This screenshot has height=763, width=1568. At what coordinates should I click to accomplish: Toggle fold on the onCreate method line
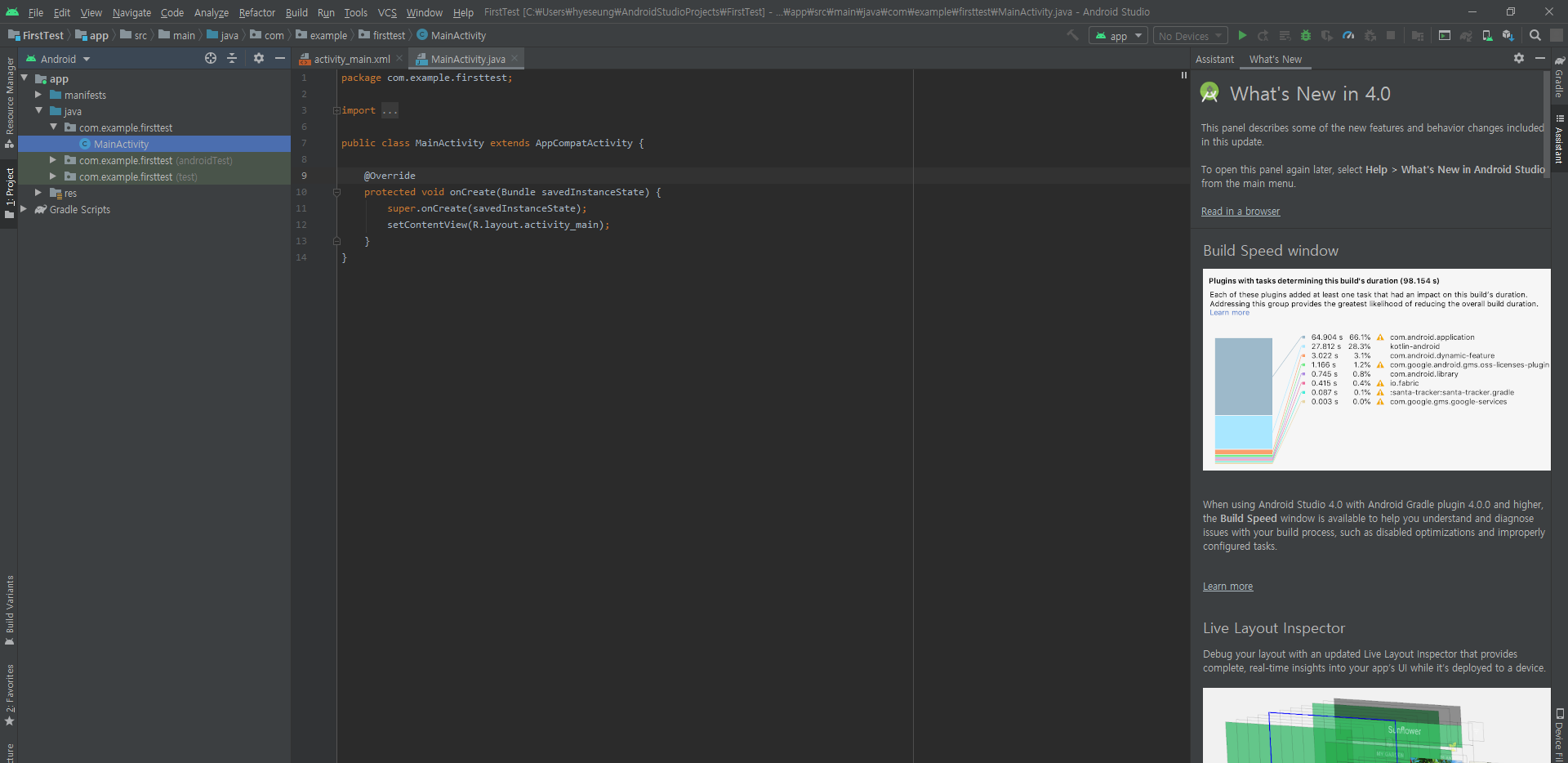[336, 192]
